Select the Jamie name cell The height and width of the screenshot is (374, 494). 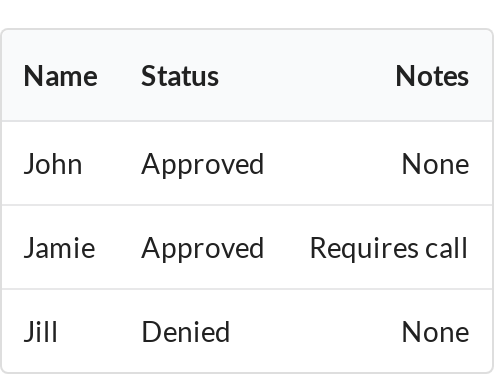click(60, 248)
